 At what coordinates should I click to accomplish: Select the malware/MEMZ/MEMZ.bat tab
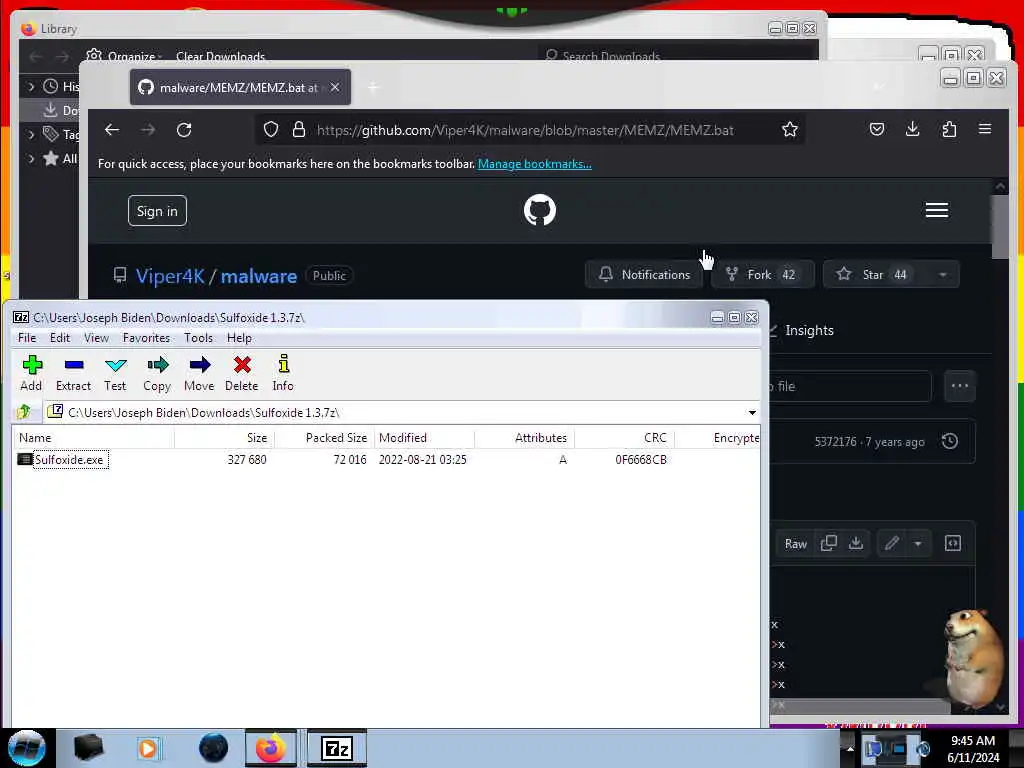click(240, 87)
